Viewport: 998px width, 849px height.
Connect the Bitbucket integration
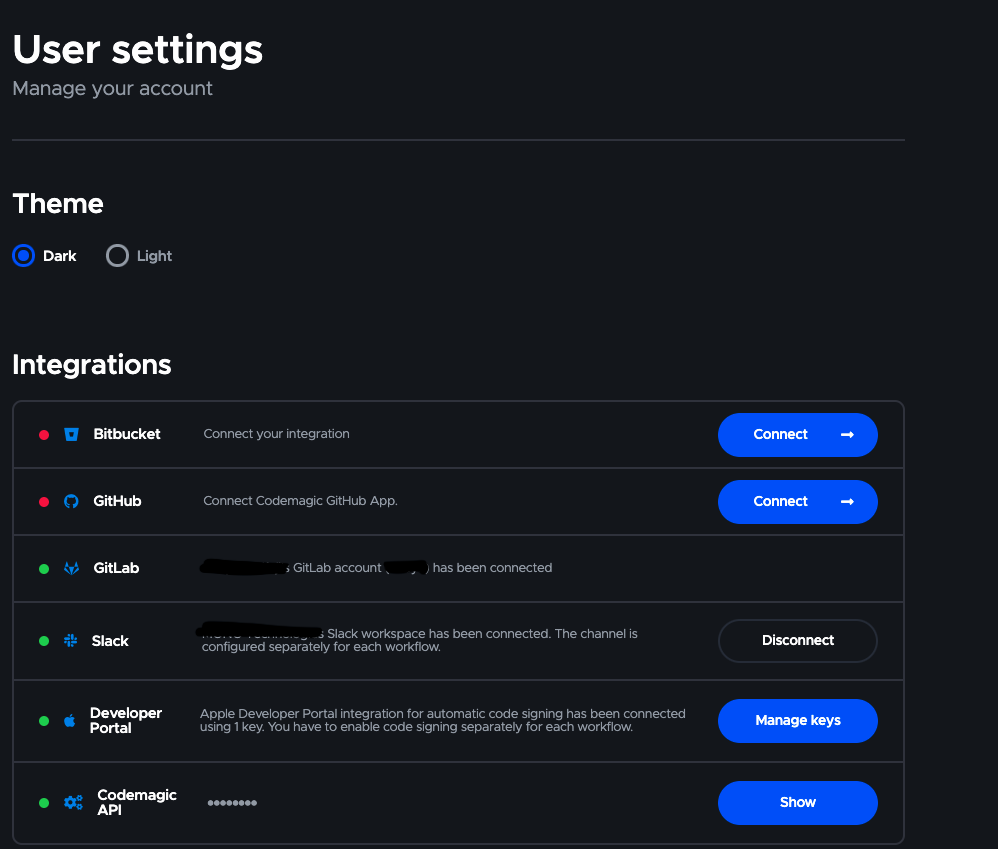point(797,435)
